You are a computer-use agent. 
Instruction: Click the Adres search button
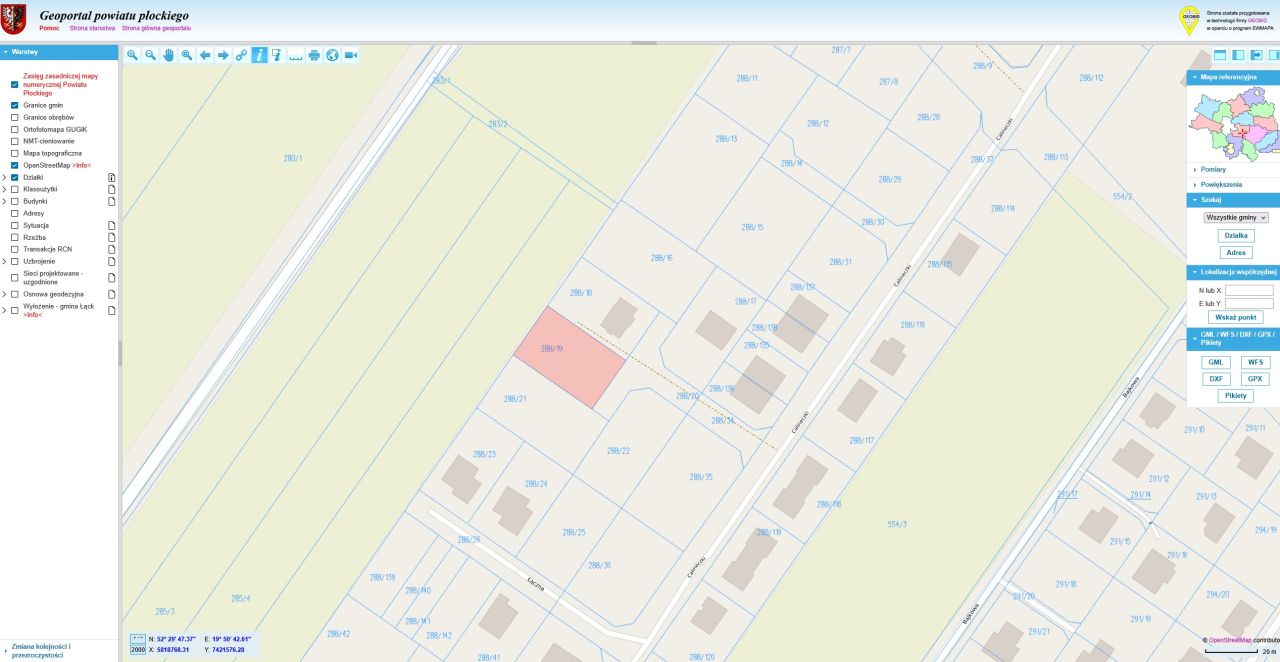click(1236, 253)
